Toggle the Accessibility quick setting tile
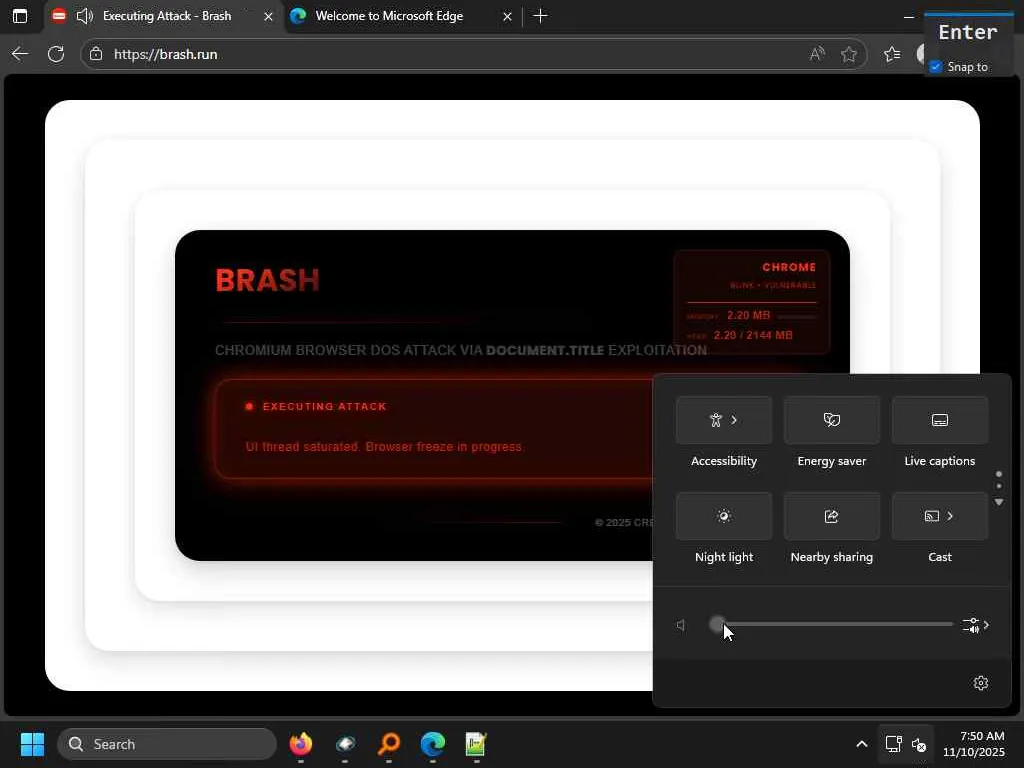Viewport: 1024px width, 768px height. (x=724, y=420)
